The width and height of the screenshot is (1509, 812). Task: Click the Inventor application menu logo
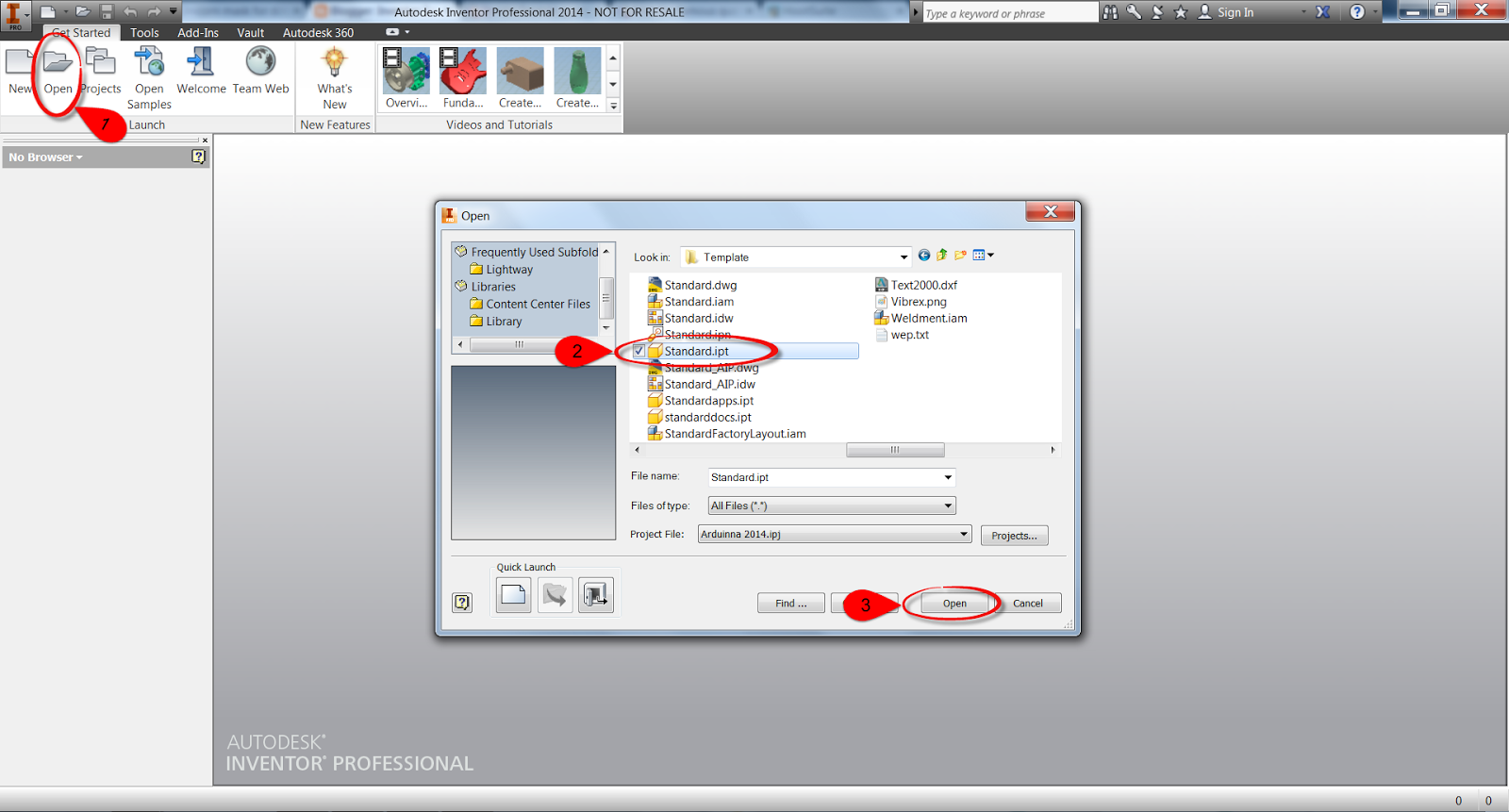click(x=14, y=15)
